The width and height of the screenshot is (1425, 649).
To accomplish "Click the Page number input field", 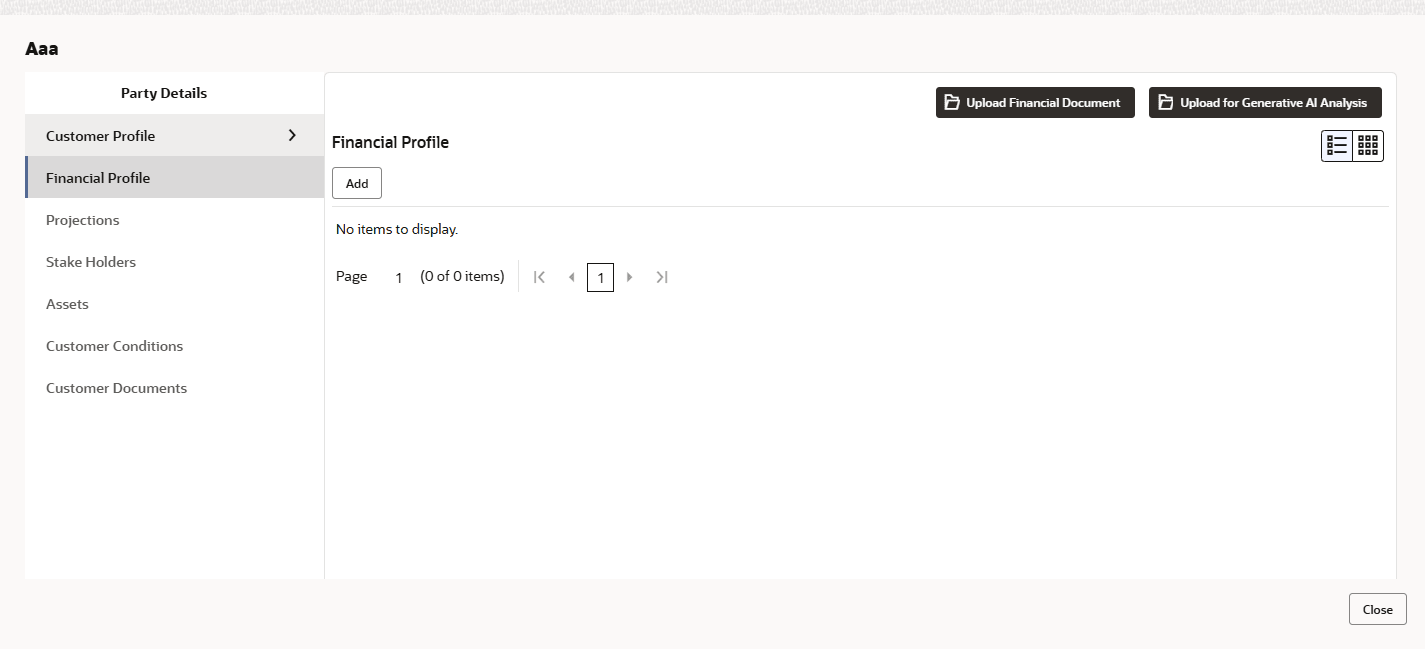I will click(x=398, y=277).
